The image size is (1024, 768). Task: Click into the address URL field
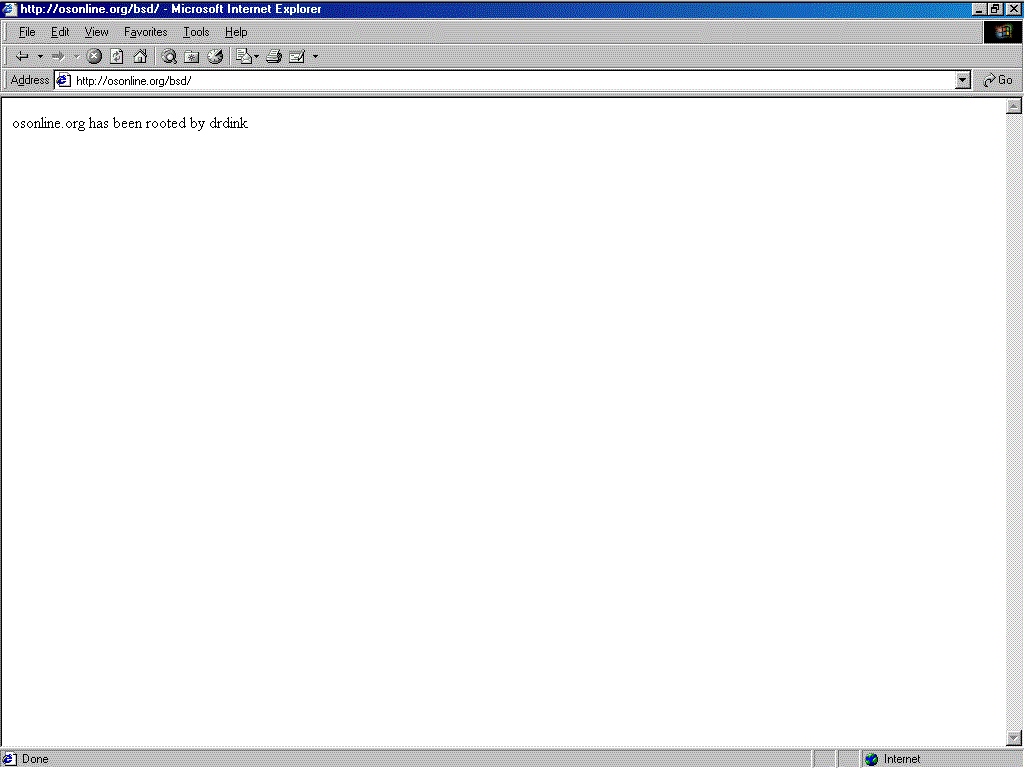[500, 80]
